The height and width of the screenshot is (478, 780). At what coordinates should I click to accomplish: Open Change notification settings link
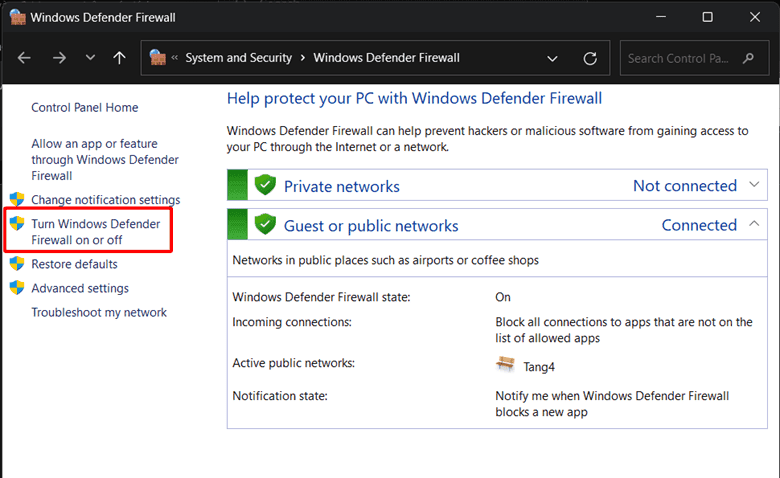[x=105, y=199]
